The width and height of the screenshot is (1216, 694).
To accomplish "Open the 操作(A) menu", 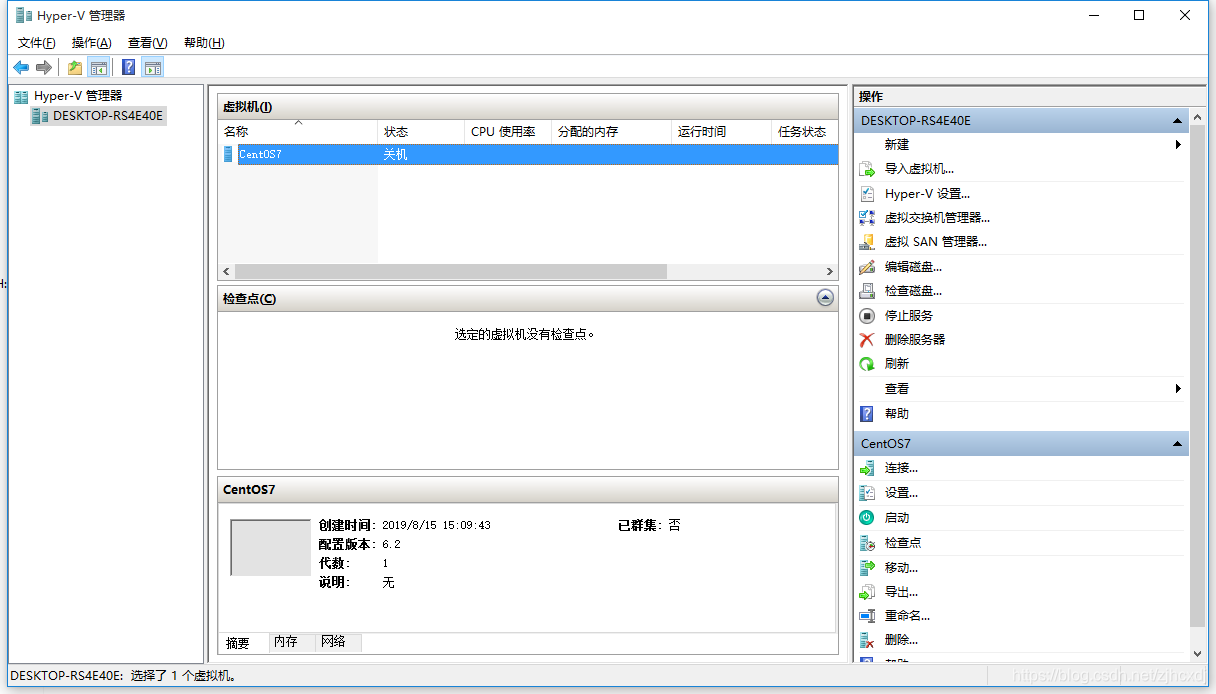I will pyautogui.click(x=92, y=43).
